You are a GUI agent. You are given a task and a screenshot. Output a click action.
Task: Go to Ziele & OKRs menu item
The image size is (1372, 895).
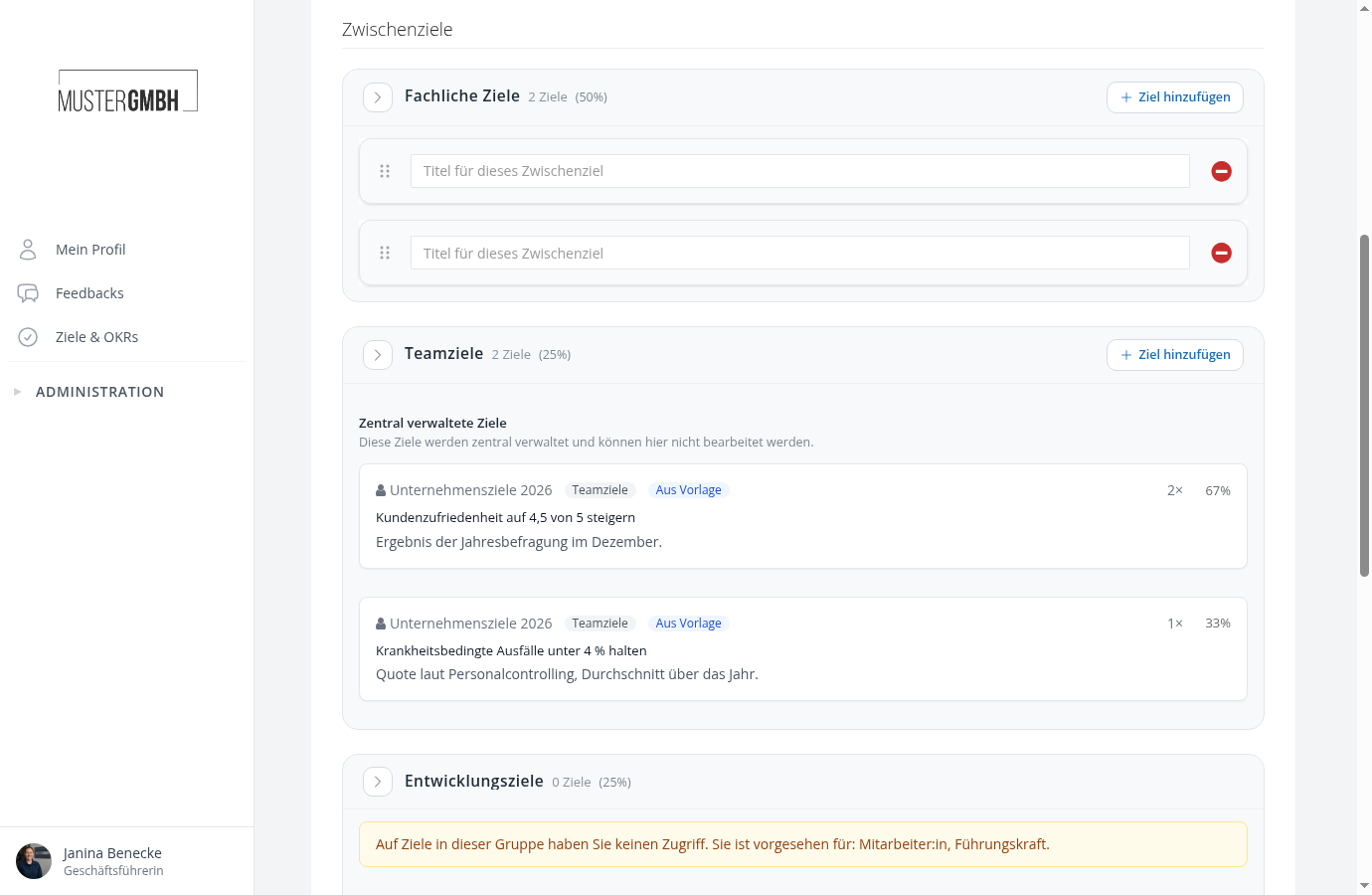click(x=96, y=337)
